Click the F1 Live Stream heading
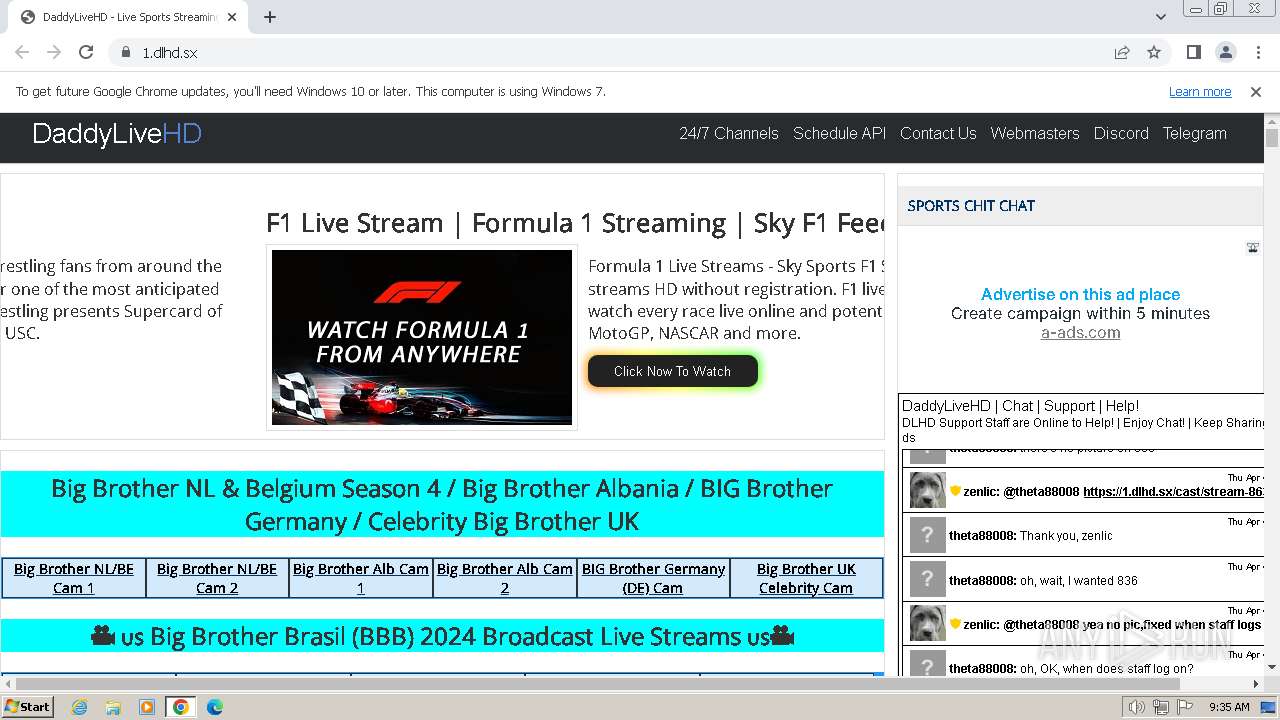This screenshot has width=1280, height=720. tap(575, 223)
